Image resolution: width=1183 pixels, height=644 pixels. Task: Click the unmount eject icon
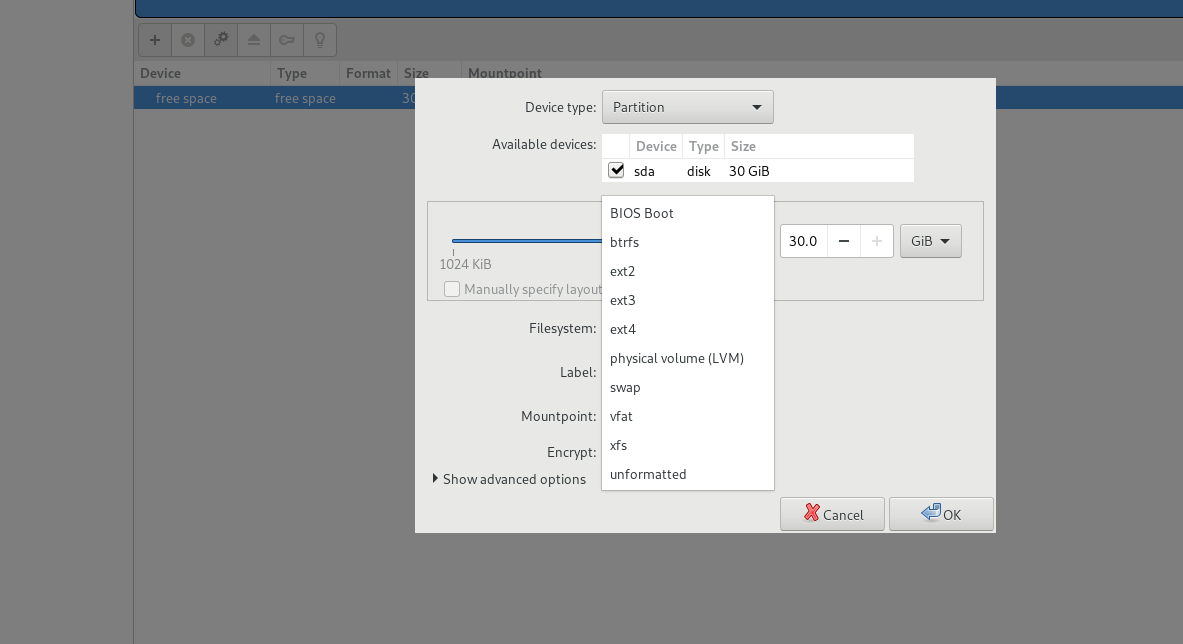[254, 40]
